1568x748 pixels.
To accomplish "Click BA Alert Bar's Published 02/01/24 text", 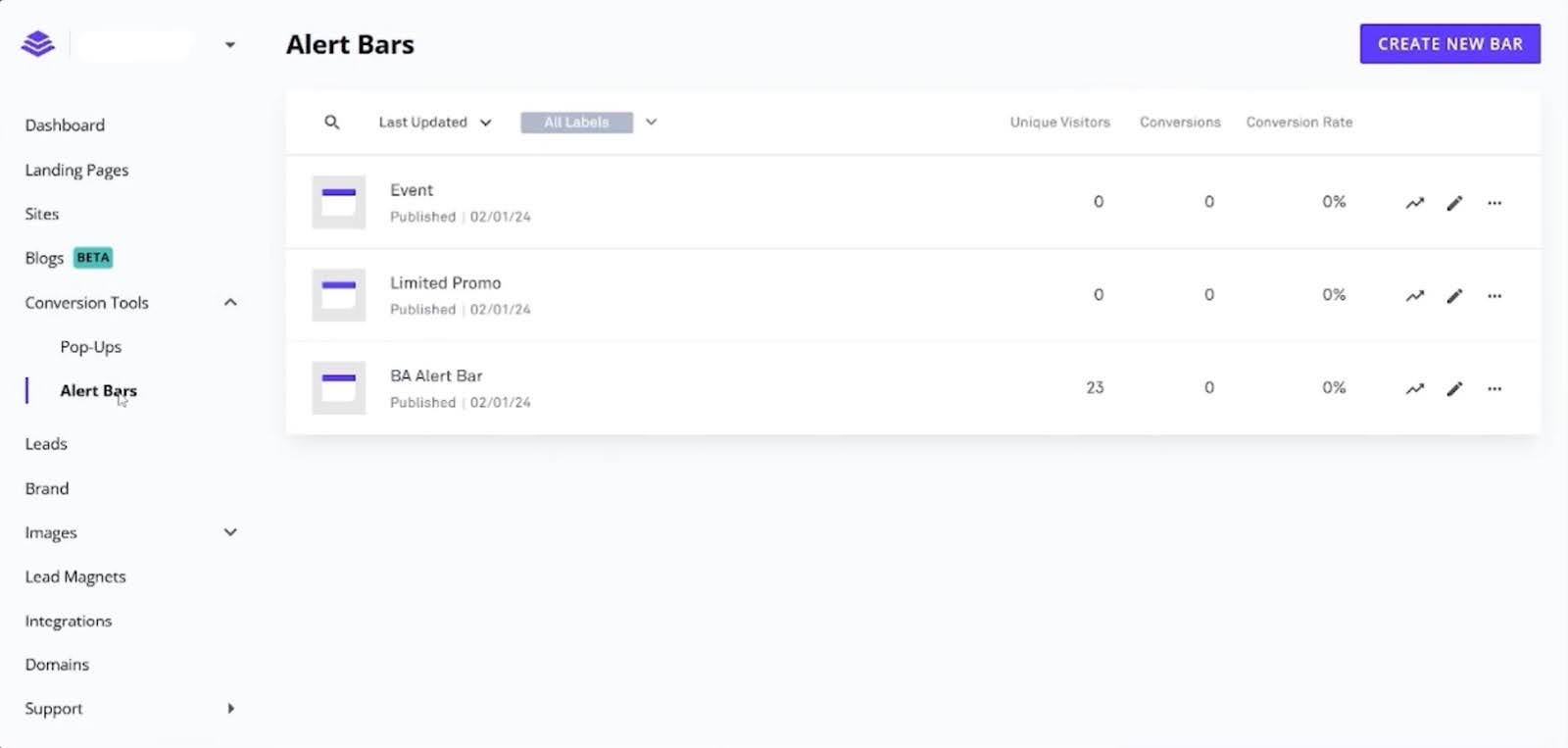I will pos(461,403).
